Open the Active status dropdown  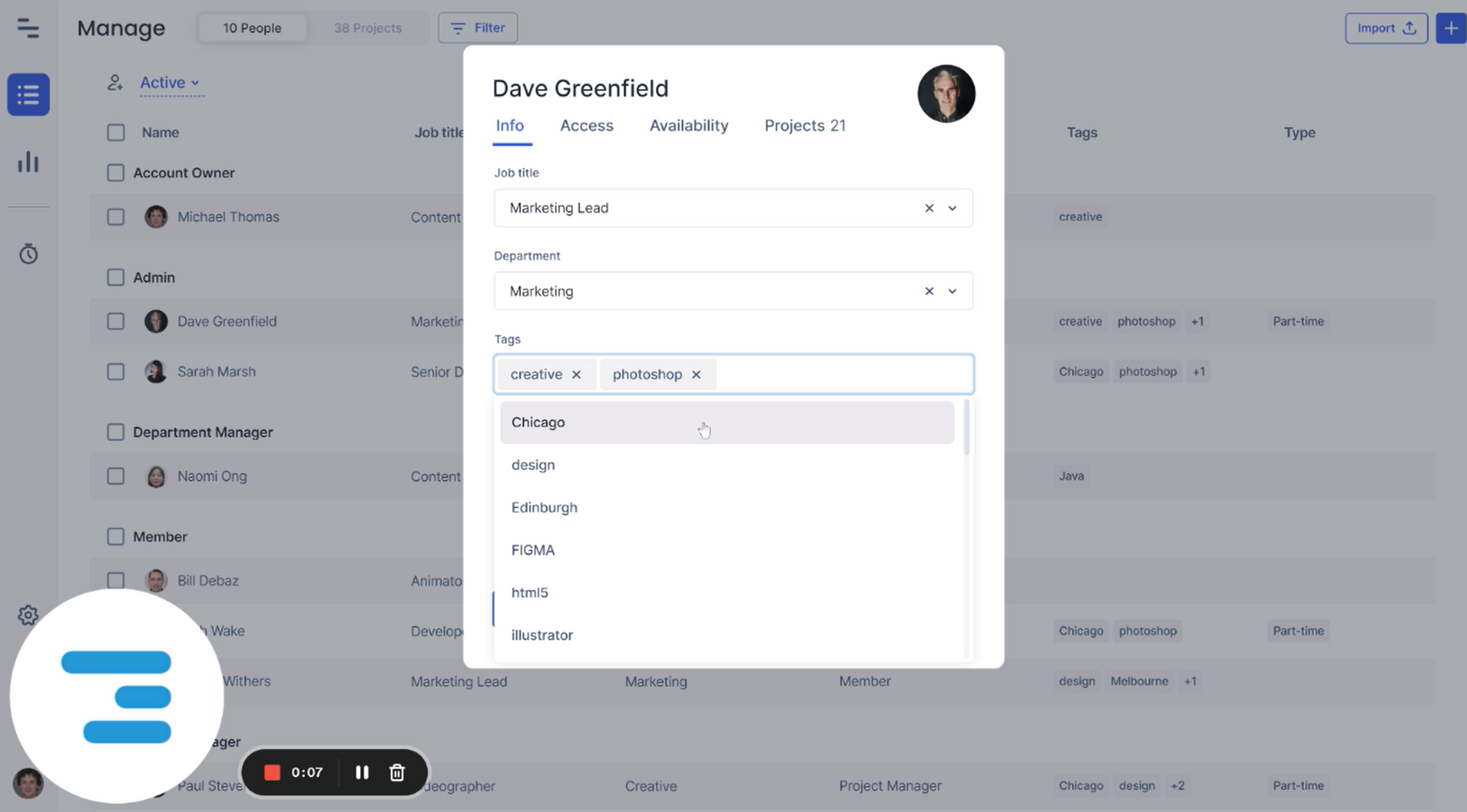[x=170, y=83]
